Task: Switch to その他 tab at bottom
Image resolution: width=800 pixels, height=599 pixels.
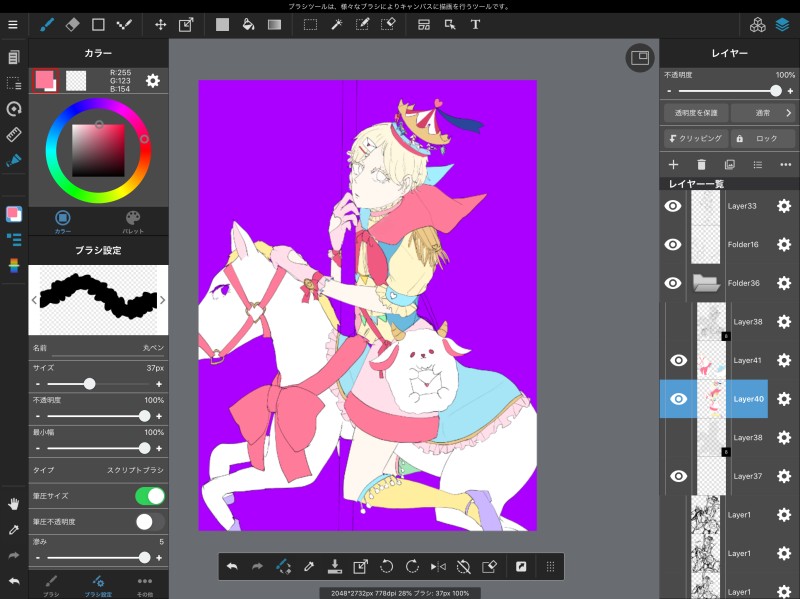Action: 145,586
